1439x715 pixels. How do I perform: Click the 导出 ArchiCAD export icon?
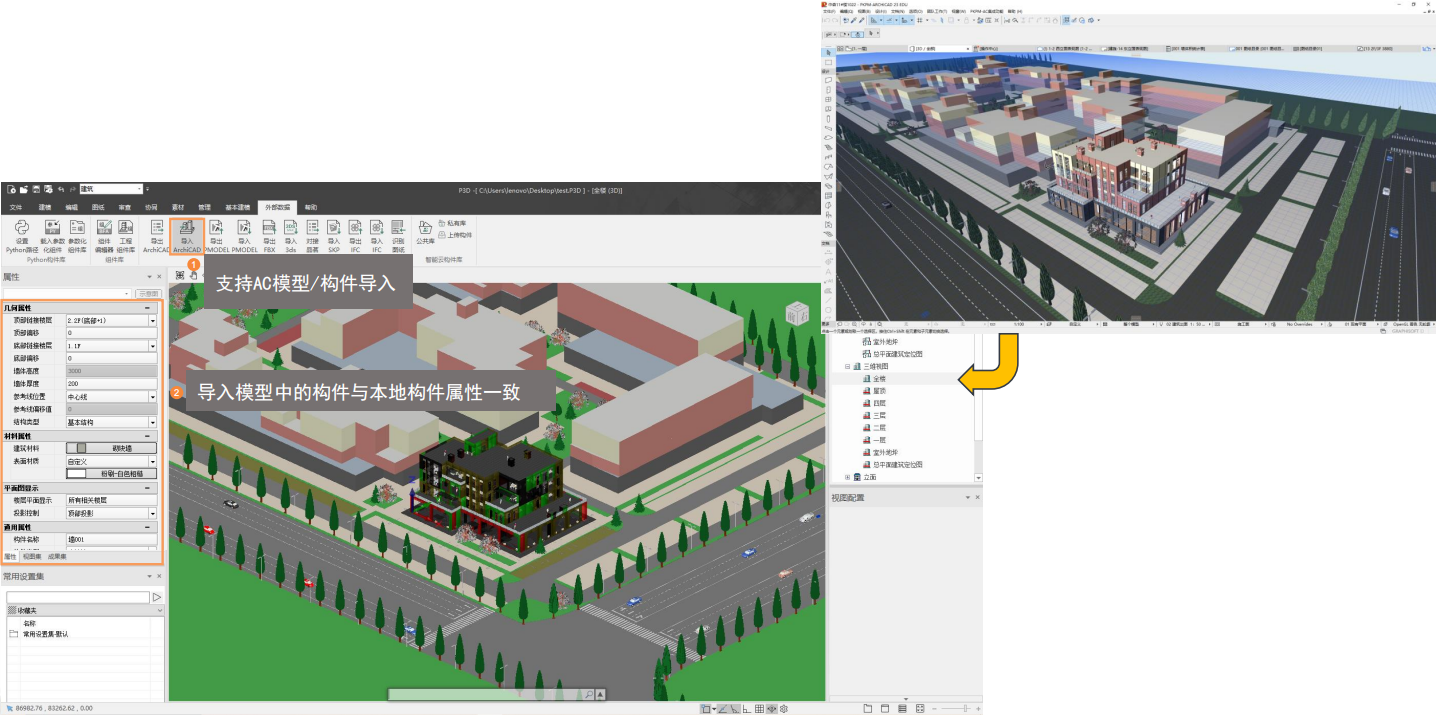tap(157, 234)
